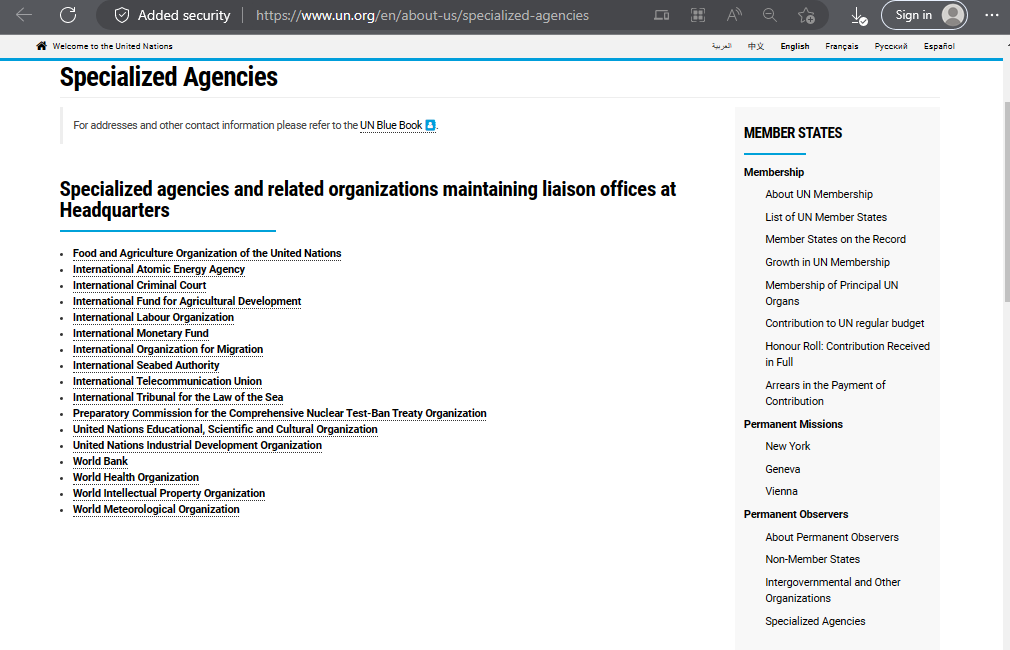Viewport: 1010px width, 650px height.
Task: Click the grid icon in the address bar
Action: (698, 15)
